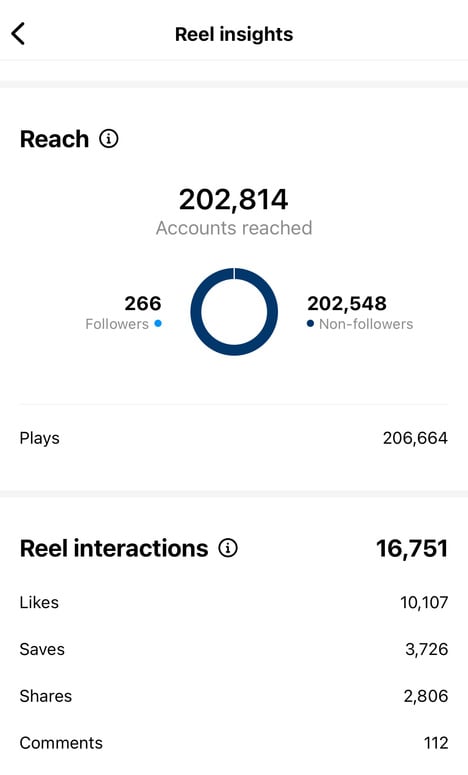The image size is (468, 775).
Task: Select the Likes row
Action: [x=234, y=603]
